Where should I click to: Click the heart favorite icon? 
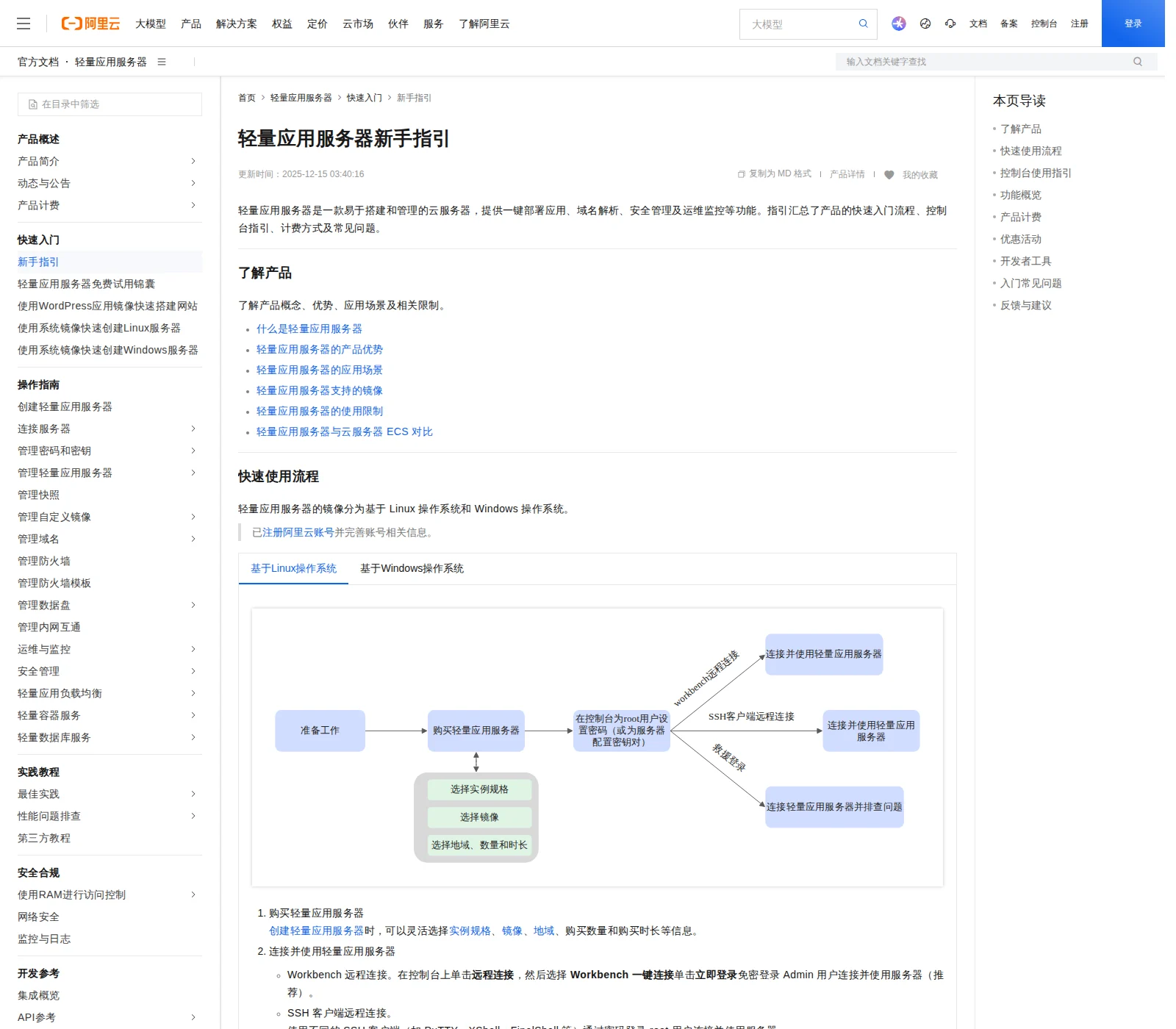[889, 175]
